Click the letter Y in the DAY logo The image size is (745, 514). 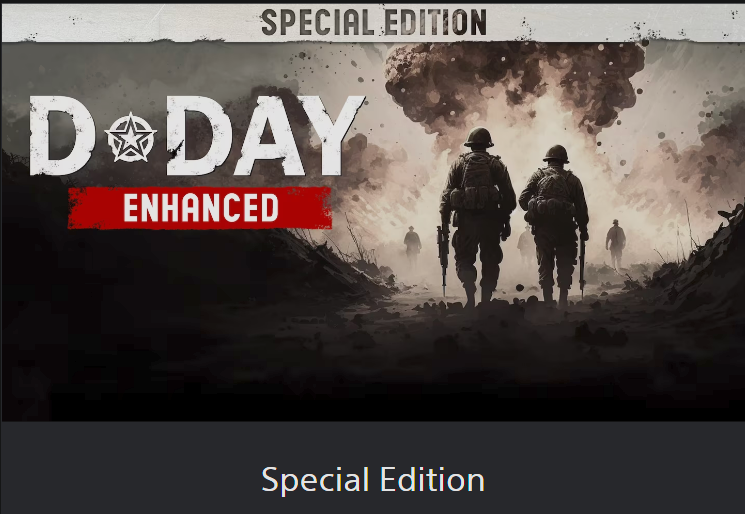[335, 135]
